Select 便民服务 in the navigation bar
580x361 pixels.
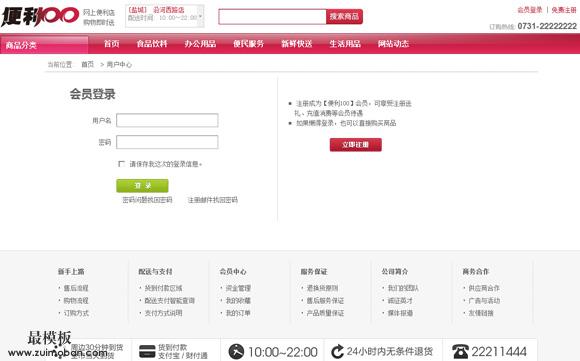249,44
